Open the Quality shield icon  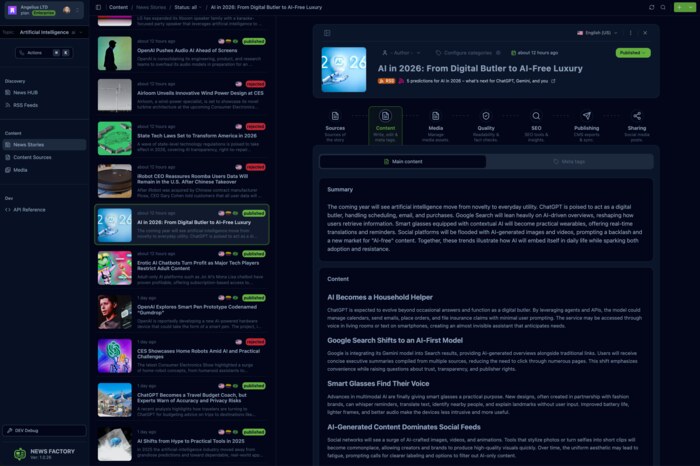click(486, 116)
